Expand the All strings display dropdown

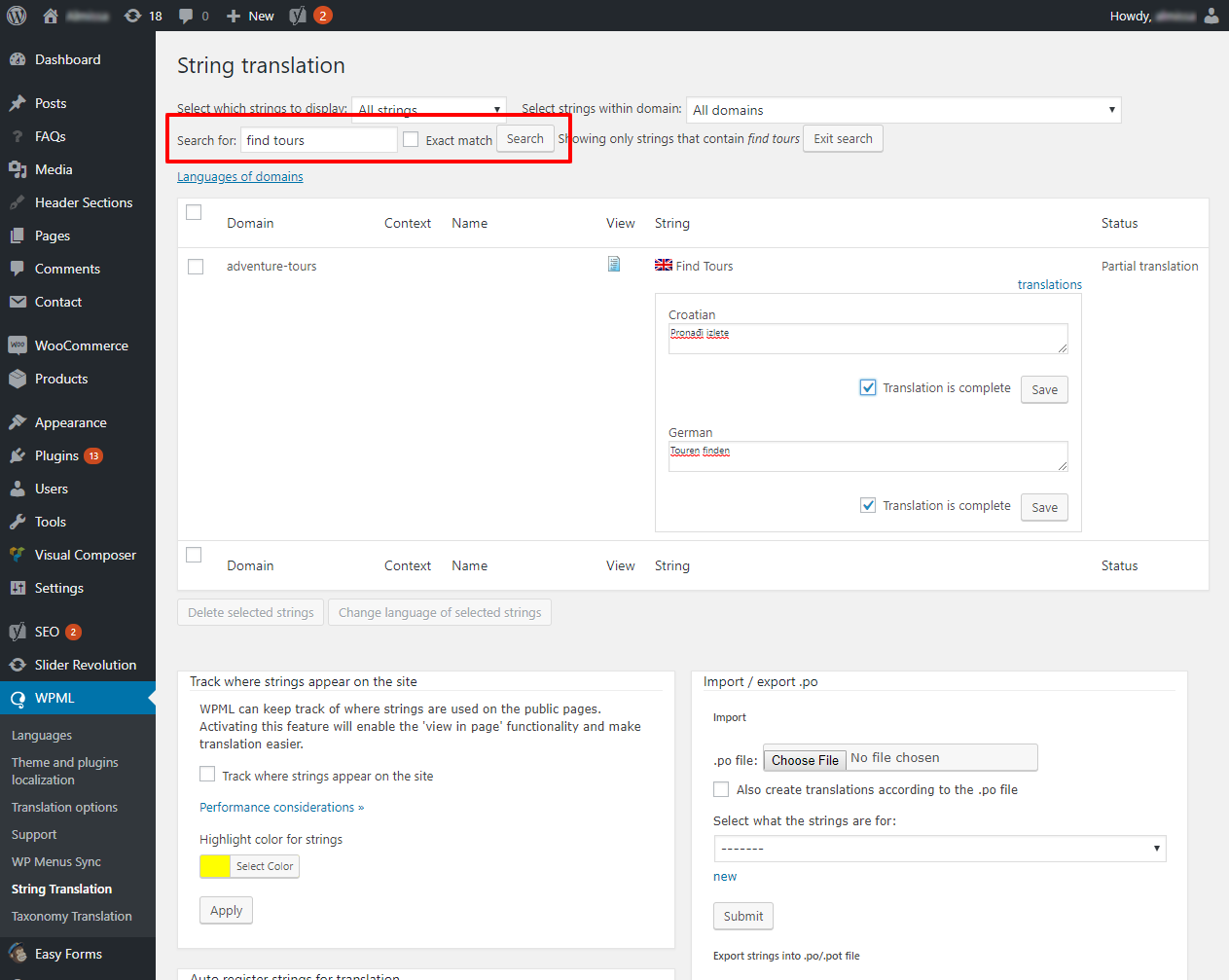[428, 109]
